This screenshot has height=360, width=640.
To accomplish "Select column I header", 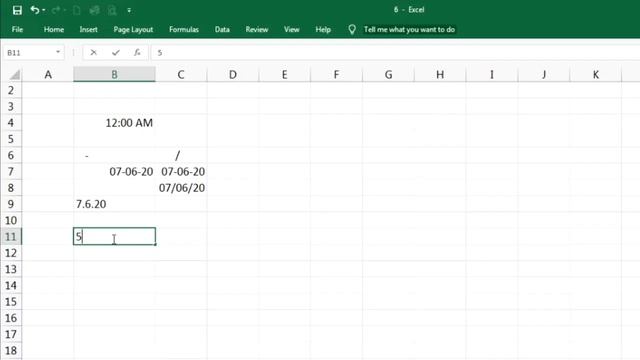I will (x=492, y=75).
